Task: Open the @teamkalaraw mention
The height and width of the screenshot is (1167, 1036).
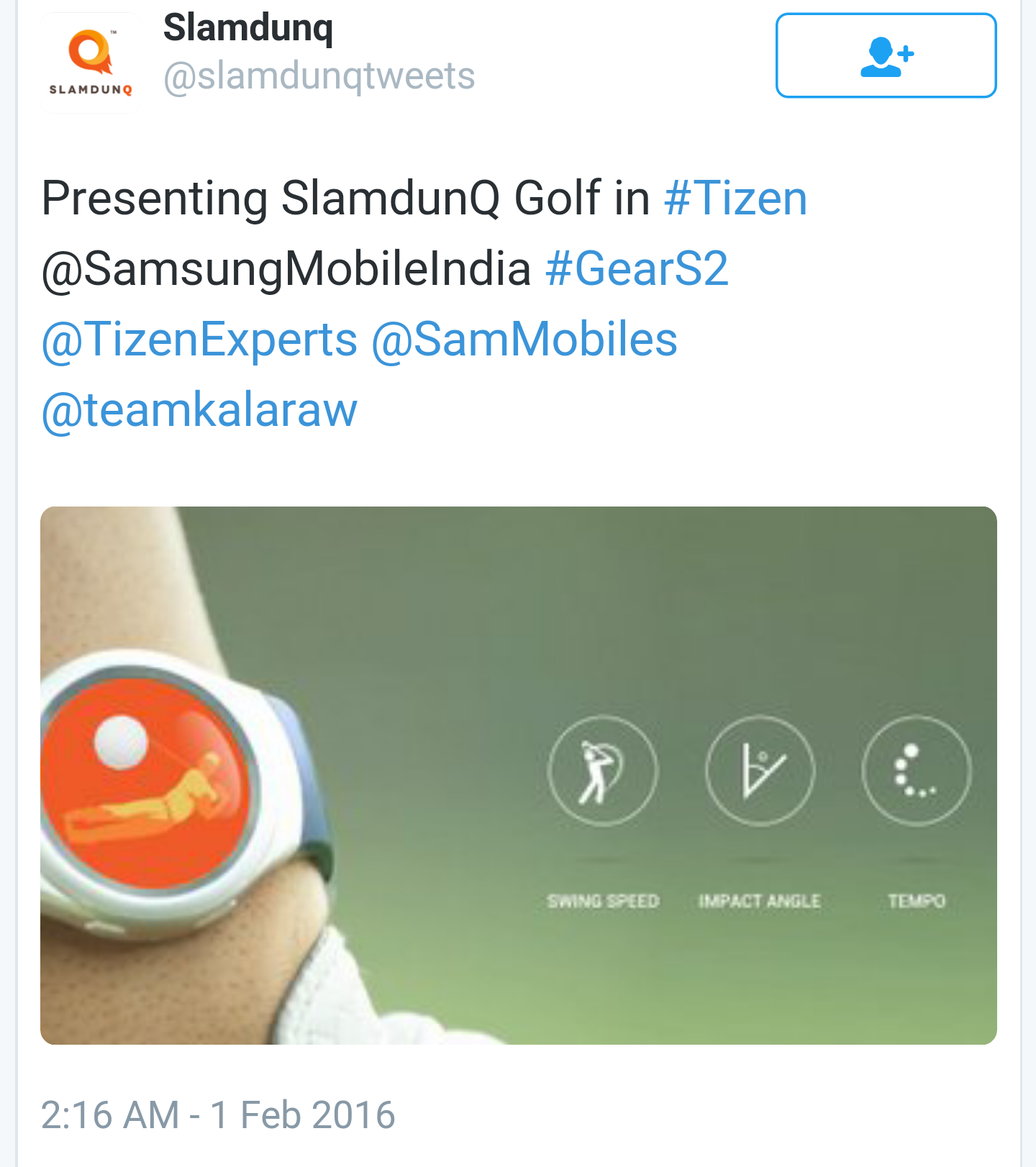Action: coord(199,409)
